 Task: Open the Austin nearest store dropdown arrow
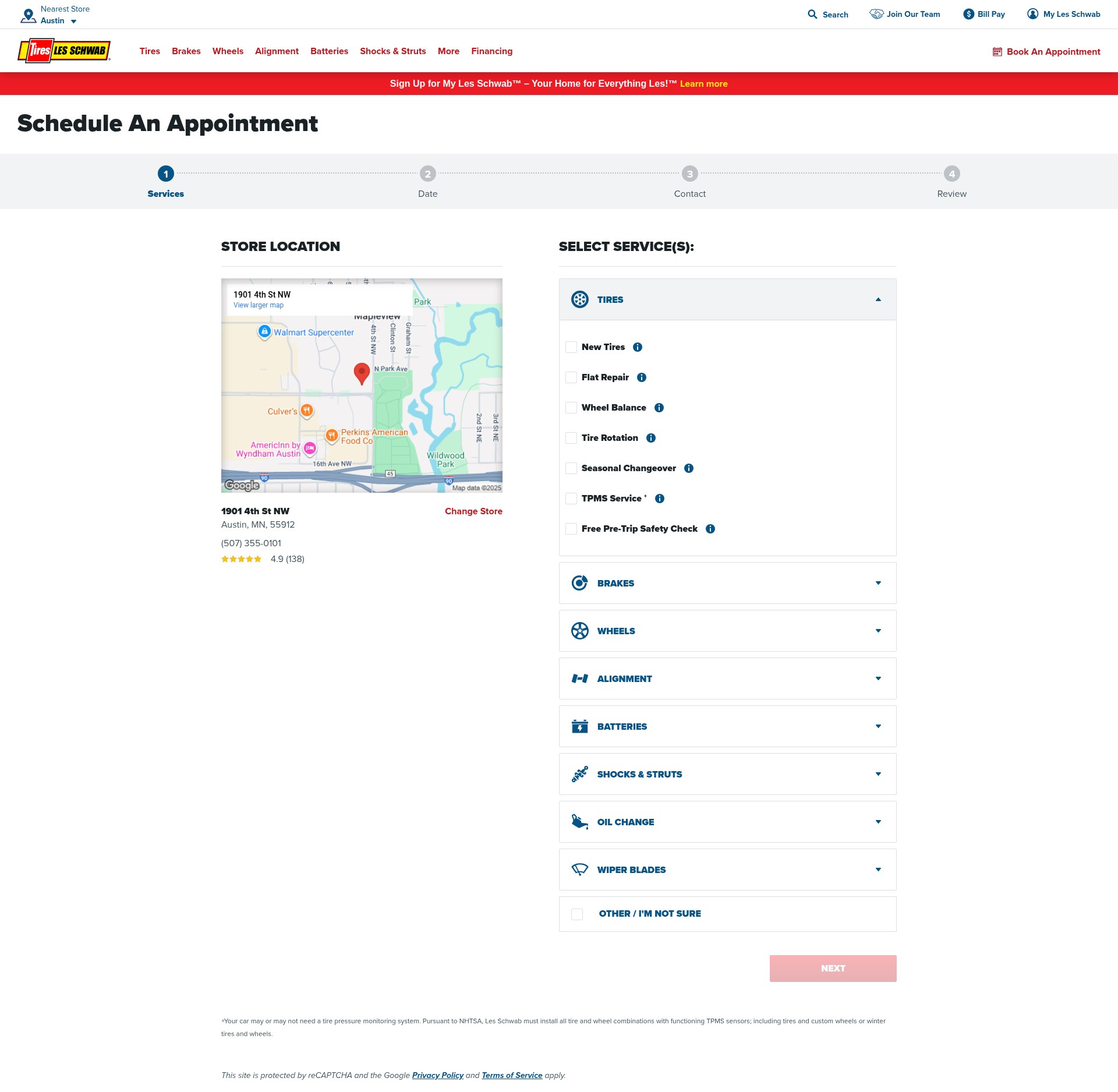point(73,22)
